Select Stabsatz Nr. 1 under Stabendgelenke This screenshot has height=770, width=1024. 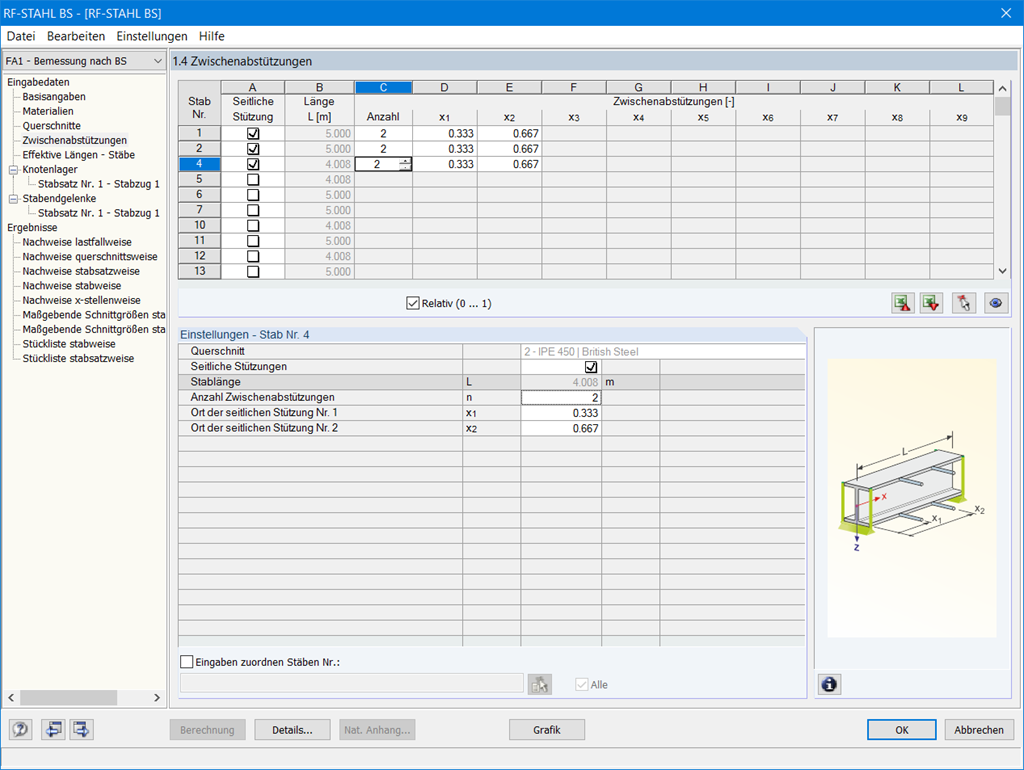tap(99, 213)
